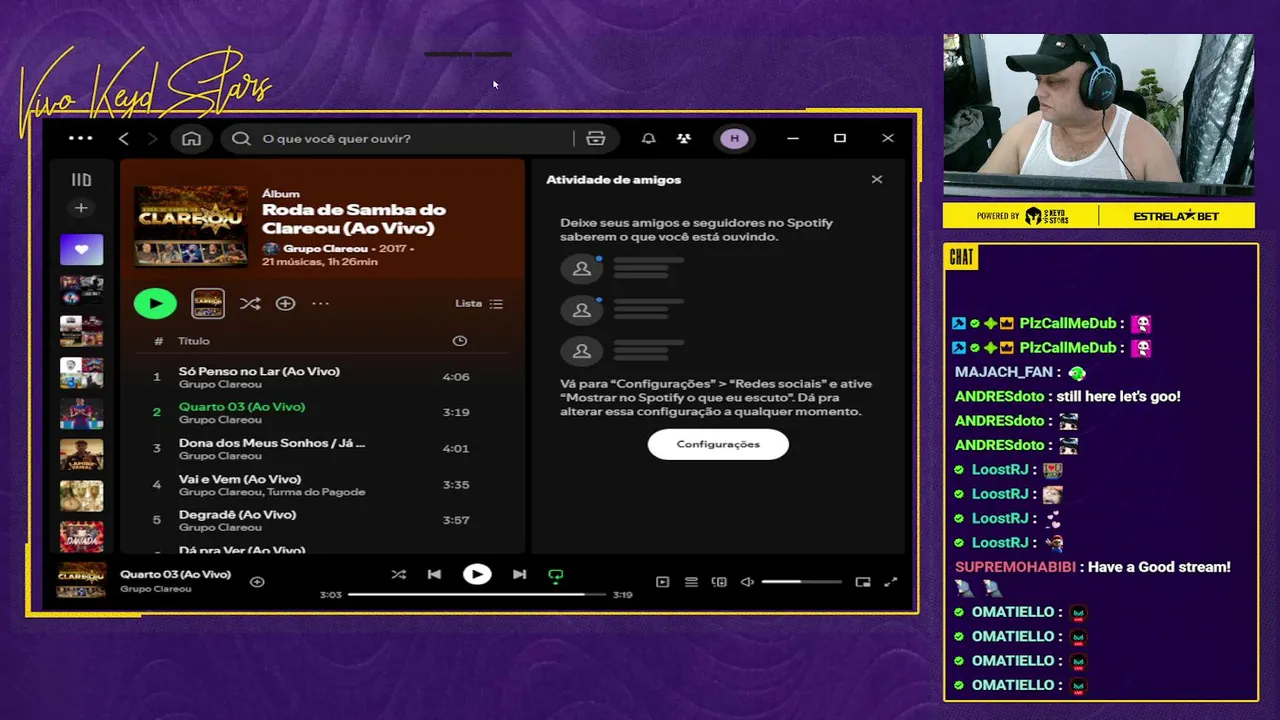The width and height of the screenshot is (1280, 720).
Task: Adjust the volume slider
Action: point(801,582)
